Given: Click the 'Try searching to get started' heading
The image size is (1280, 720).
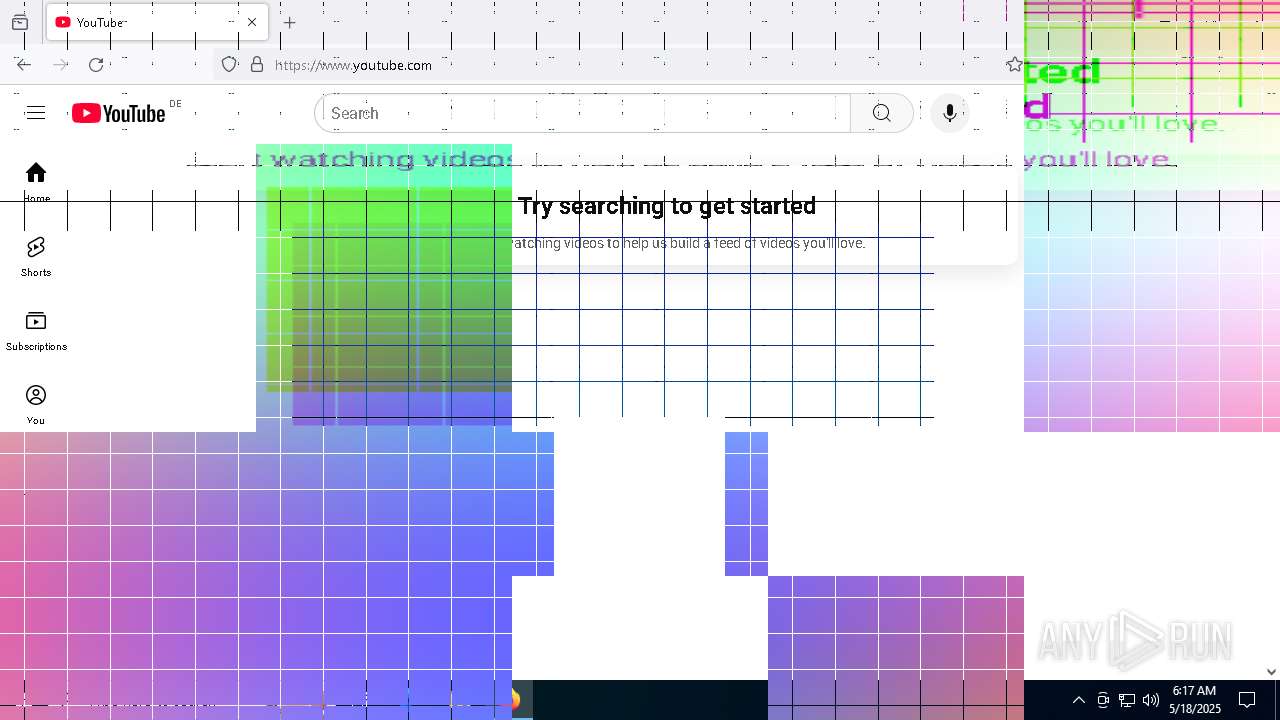Looking at the screenshot, I should tap(667, 206).
